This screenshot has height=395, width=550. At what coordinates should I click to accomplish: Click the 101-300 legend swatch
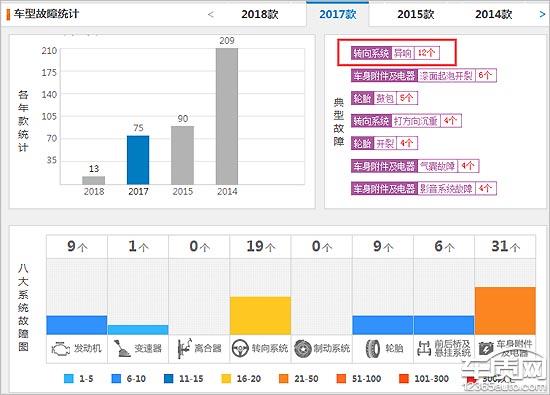click(x=404, y=379)
